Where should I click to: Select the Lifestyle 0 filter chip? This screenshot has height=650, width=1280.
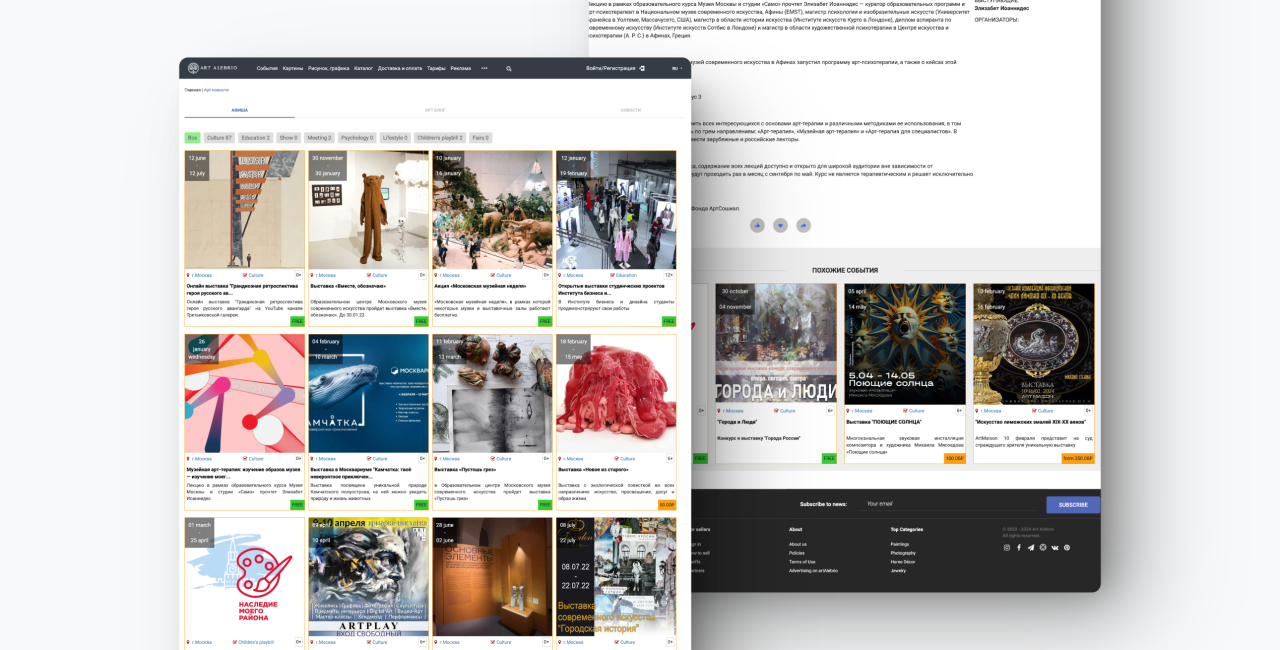point(394,138)
